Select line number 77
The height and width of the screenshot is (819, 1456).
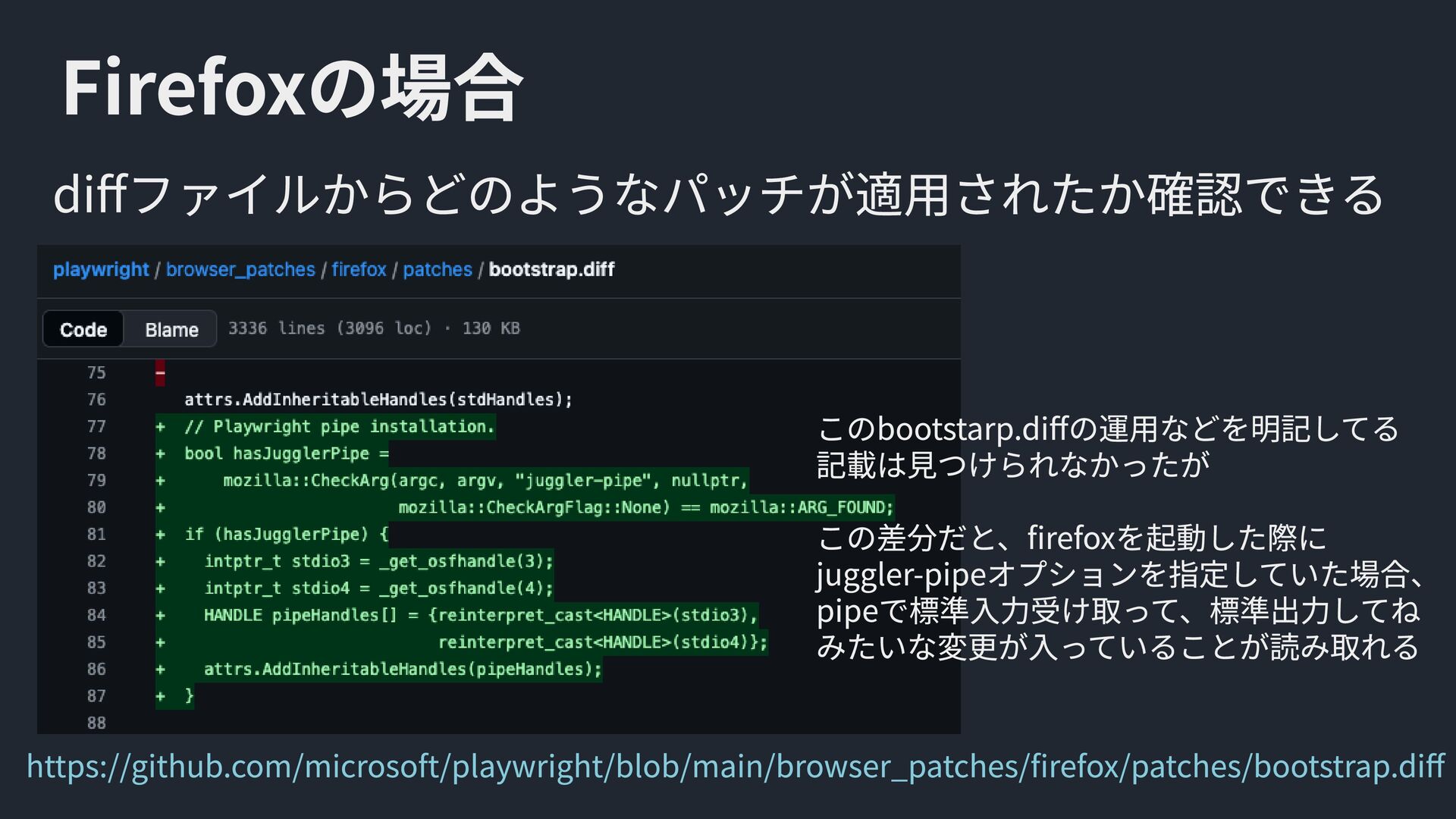[x=96, y=427]
